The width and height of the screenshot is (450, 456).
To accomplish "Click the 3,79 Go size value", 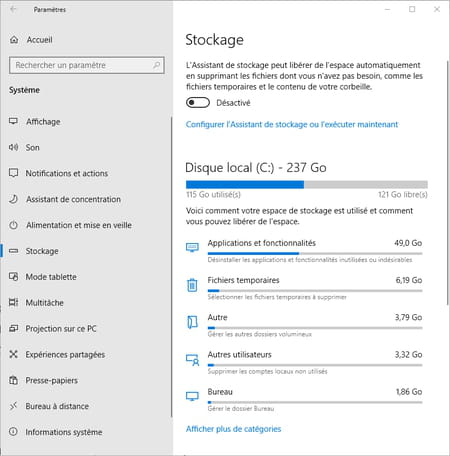I will click(x=408, y=317).
